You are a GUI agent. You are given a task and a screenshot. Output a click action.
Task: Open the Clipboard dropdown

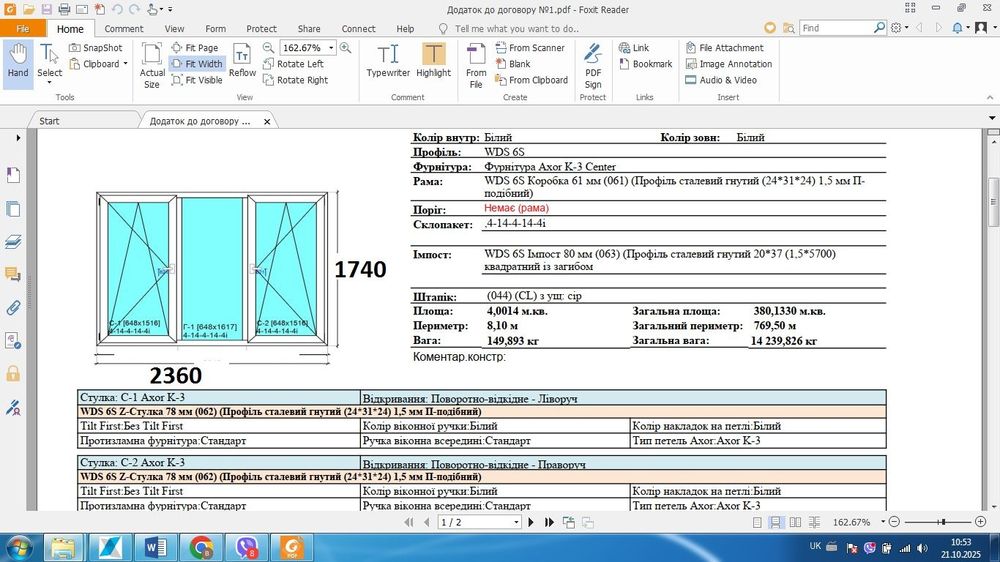pos(99,64)
